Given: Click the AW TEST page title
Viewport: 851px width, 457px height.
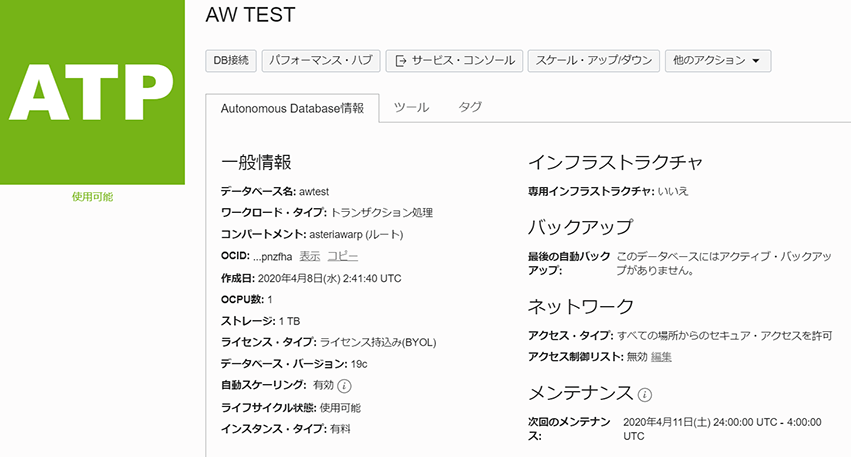Looking at the screenshot, I should (x=250, y=15).
